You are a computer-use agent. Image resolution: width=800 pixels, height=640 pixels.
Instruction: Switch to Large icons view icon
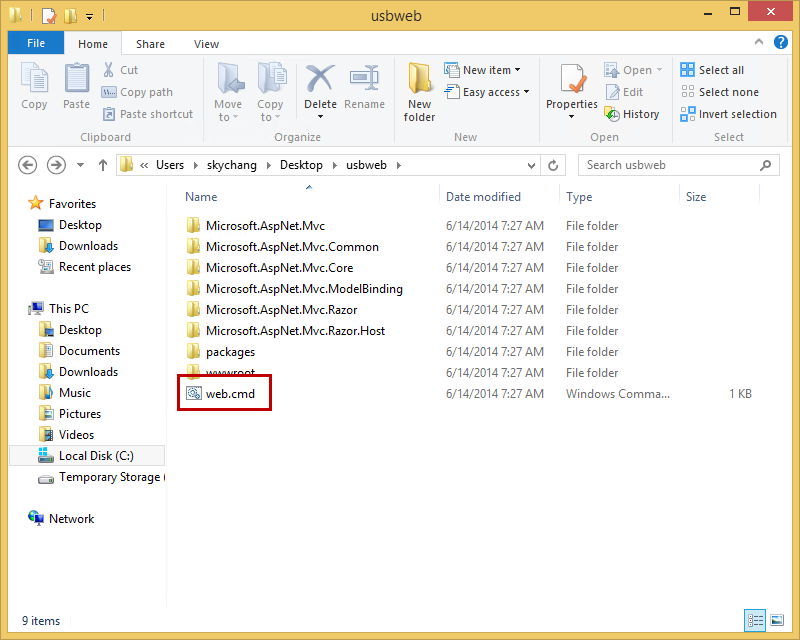click(x=777, y=620)
